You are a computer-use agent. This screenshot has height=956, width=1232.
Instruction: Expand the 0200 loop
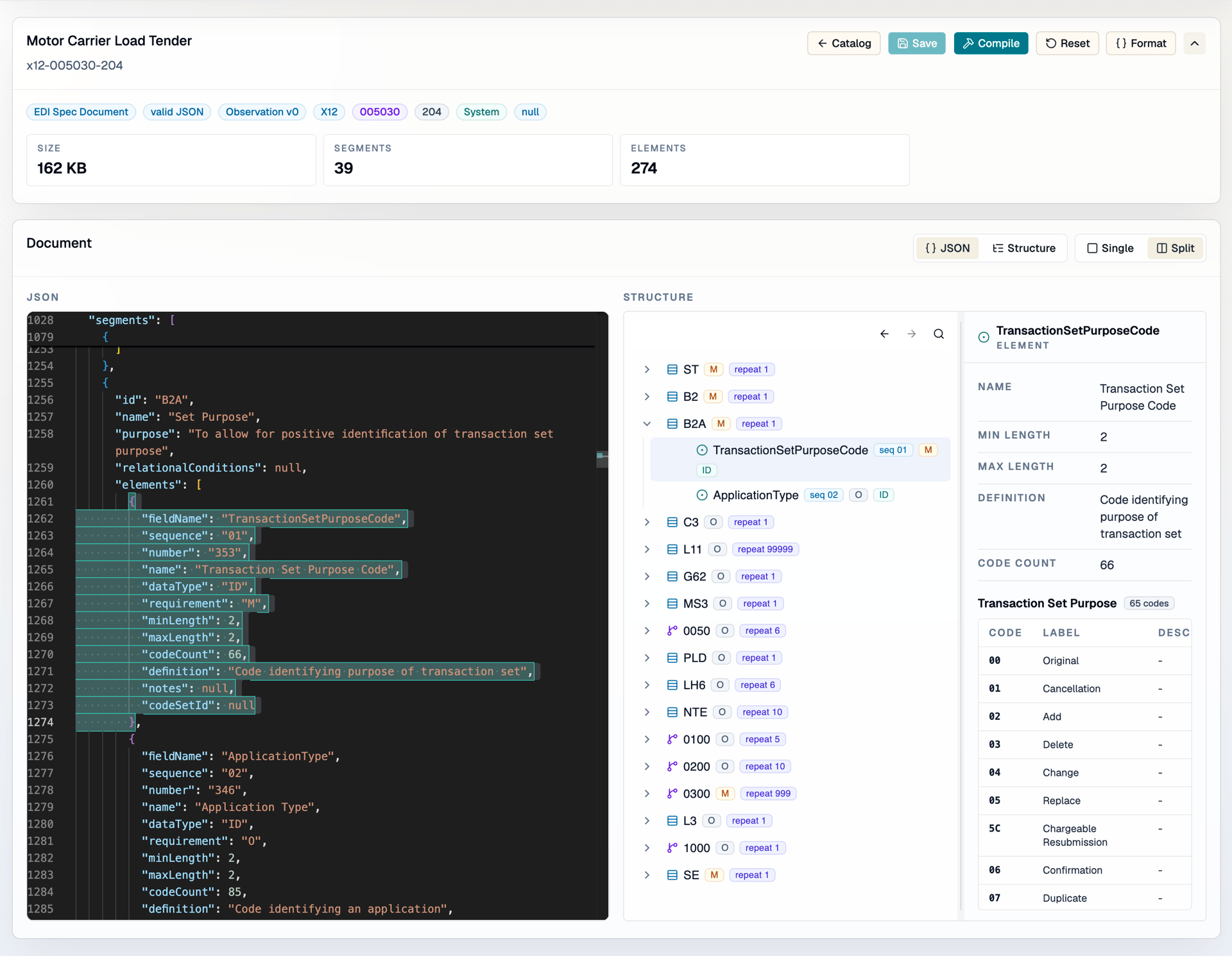[647, 766]
